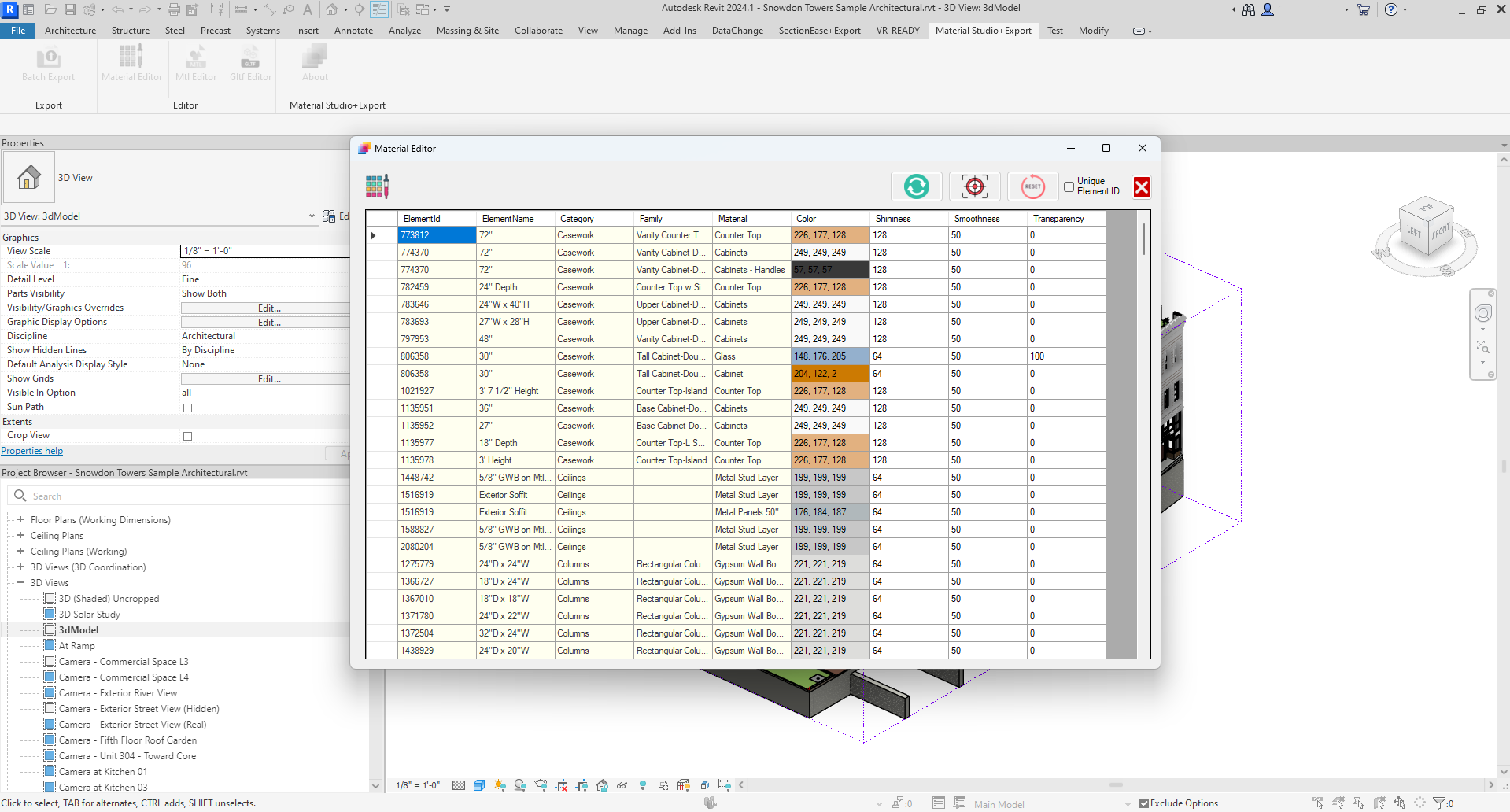Toggle Sun Path icon in view control bar

[500, 785]
